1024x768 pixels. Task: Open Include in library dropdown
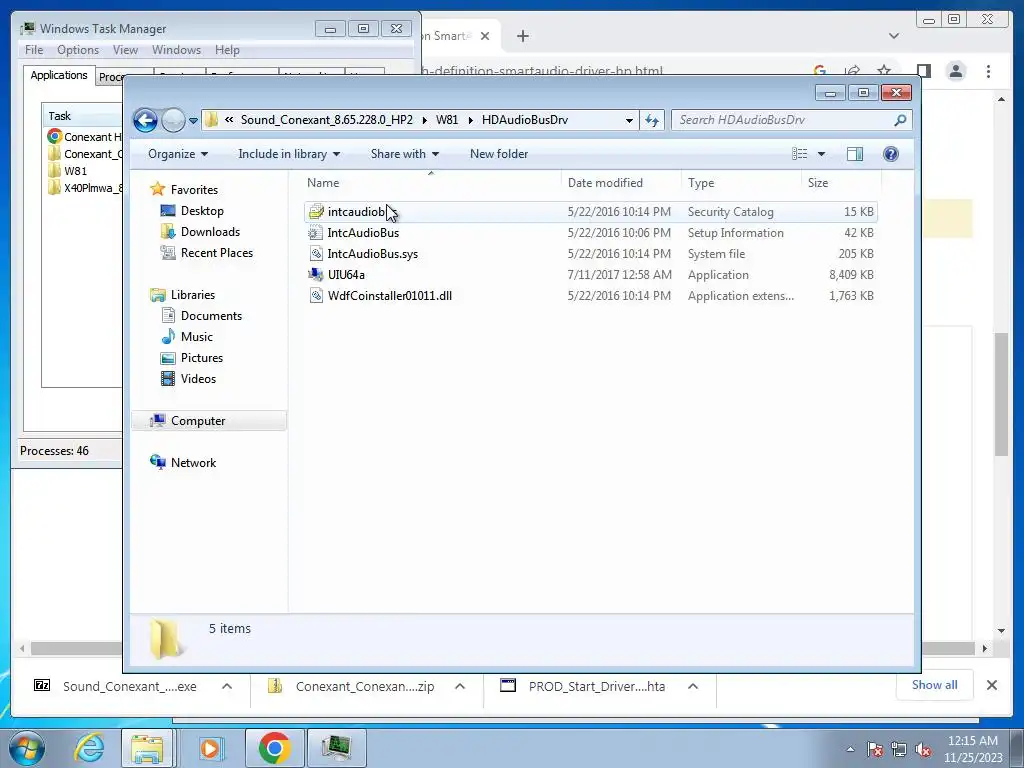289,154
